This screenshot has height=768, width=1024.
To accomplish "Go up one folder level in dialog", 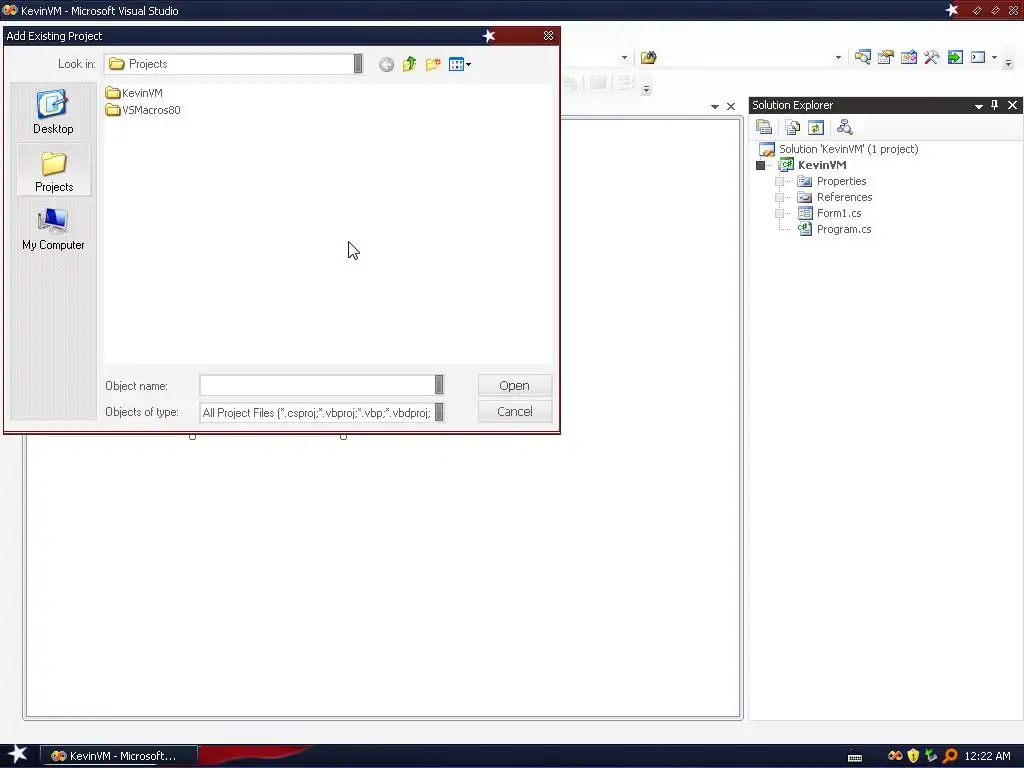I will click(409, 64).
